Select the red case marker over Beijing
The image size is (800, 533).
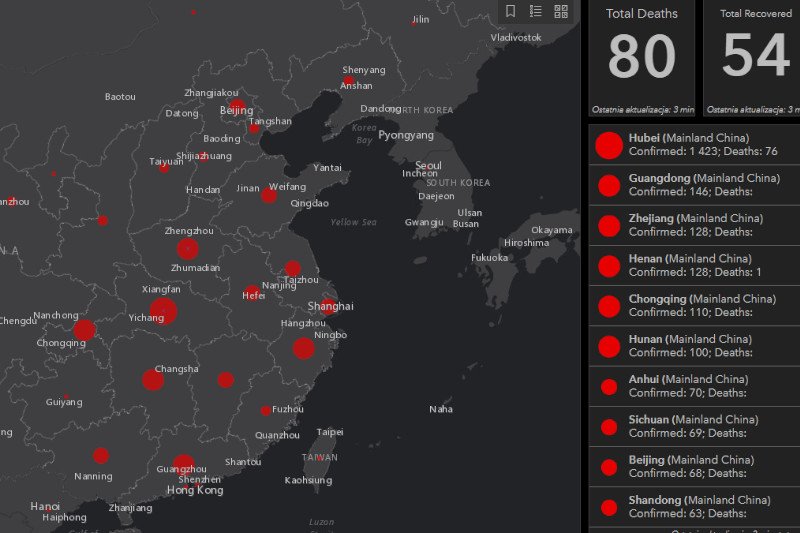pos(237,106)
